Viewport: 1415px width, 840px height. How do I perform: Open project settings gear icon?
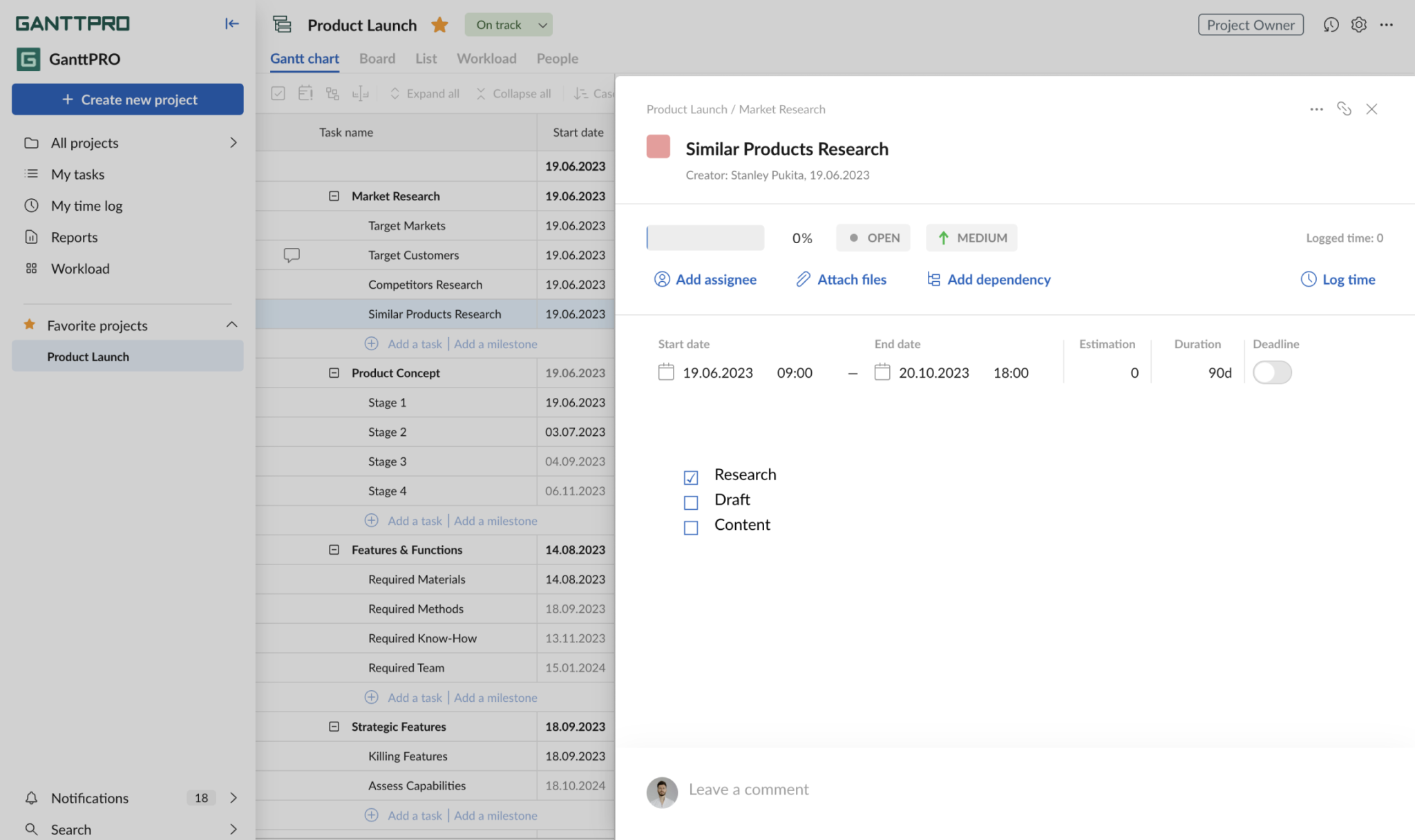(x=1358, y=25)
